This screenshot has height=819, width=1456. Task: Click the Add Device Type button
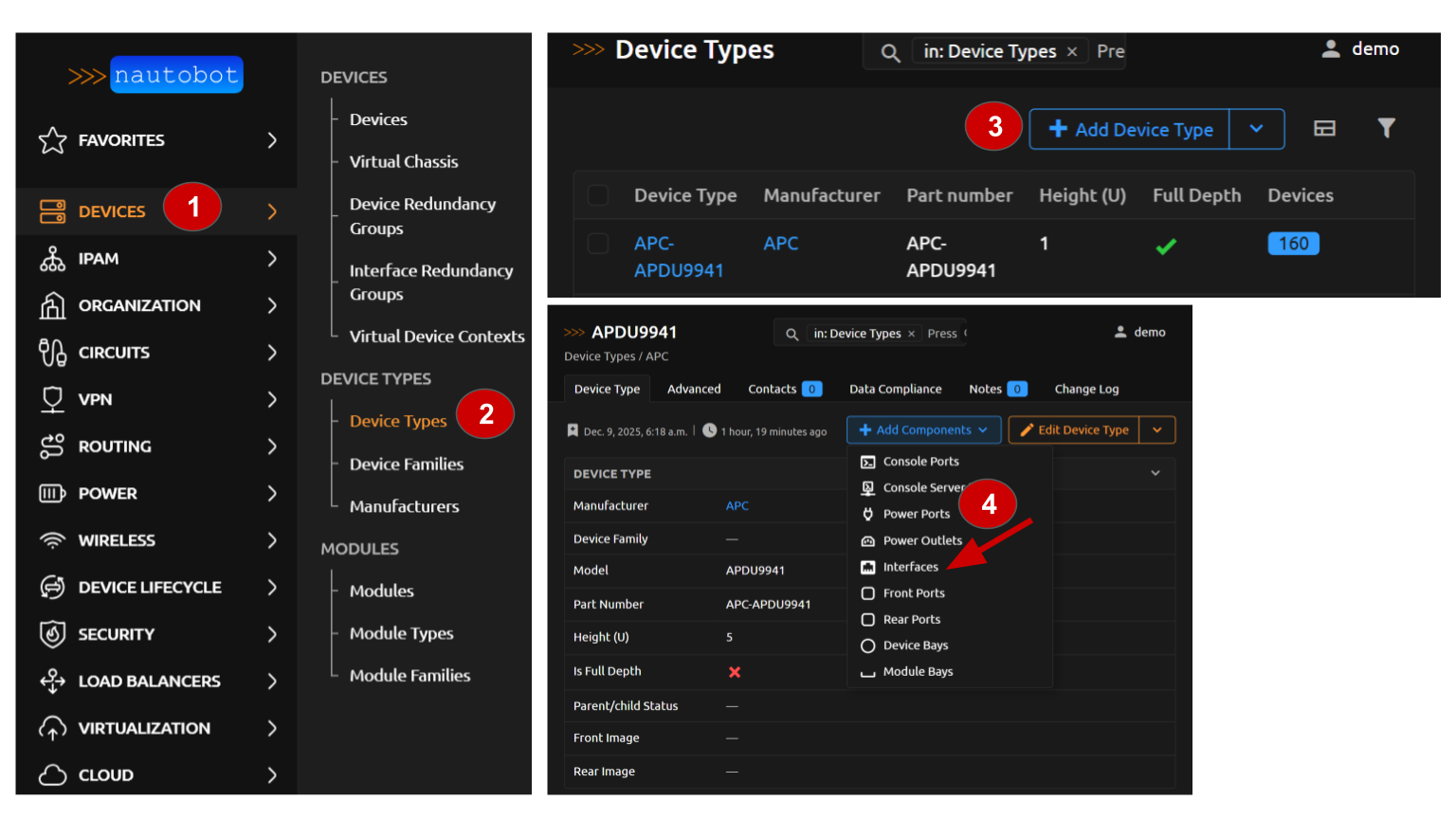point(1130,129)
